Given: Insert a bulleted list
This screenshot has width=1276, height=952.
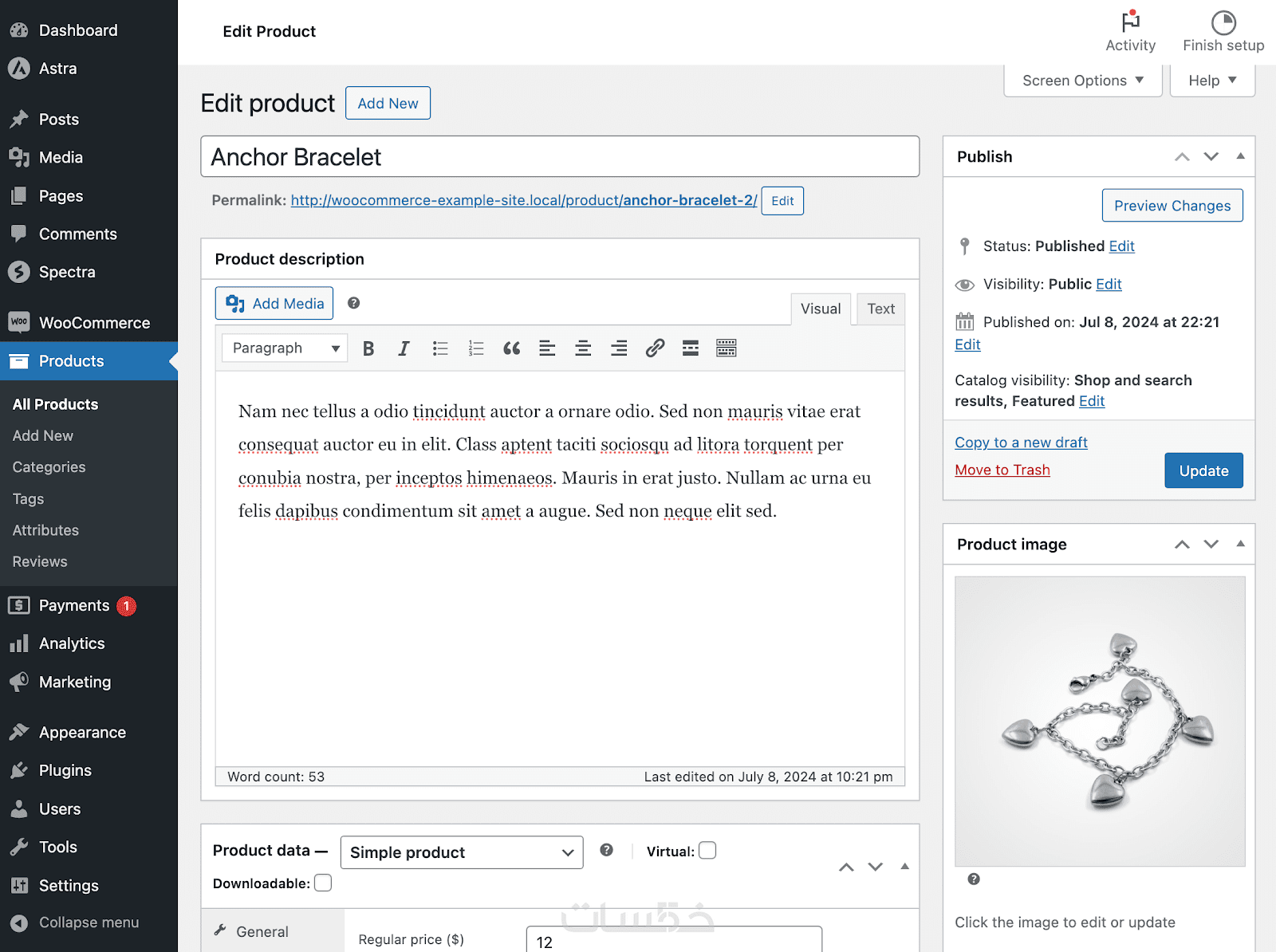Looking at the screenshot, I should tap(440, 348).
